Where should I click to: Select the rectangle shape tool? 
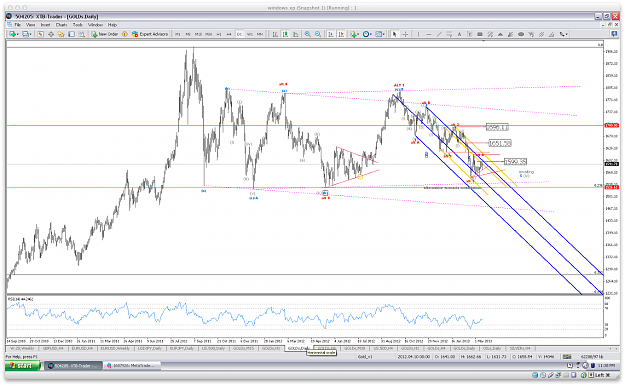(x=480, y=34)
